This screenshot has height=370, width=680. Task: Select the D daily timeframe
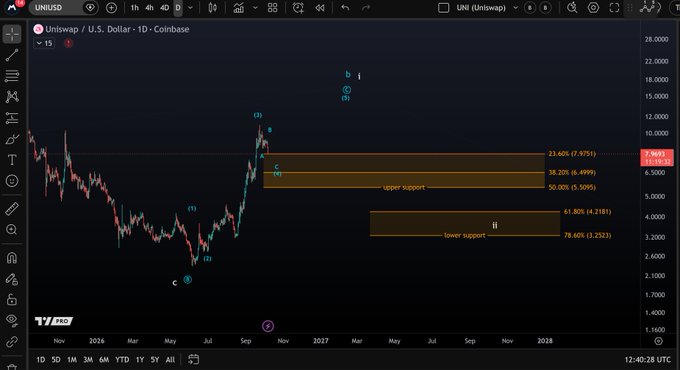click(x=178, y=7)
